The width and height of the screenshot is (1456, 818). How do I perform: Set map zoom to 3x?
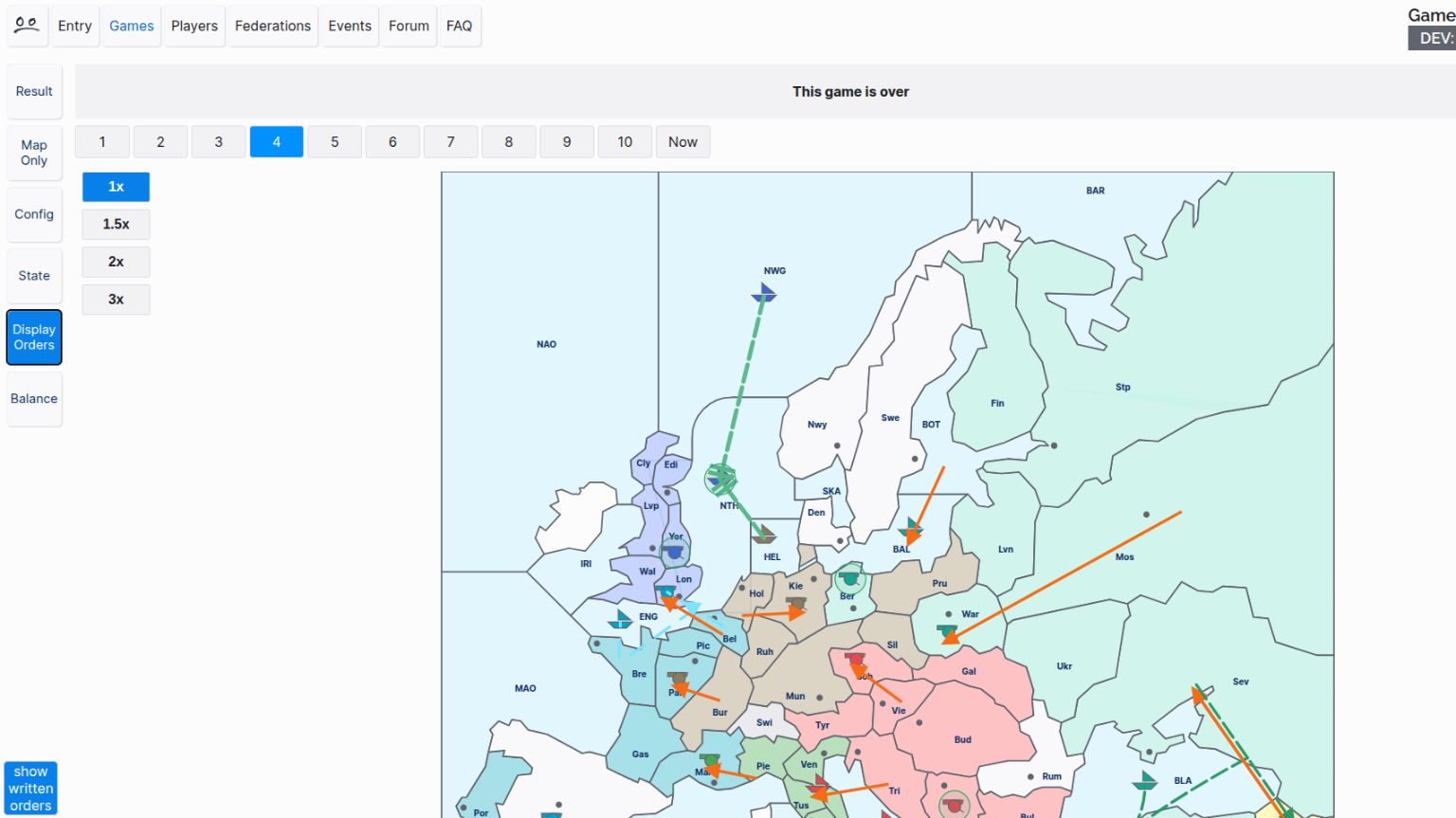(116, 300)
